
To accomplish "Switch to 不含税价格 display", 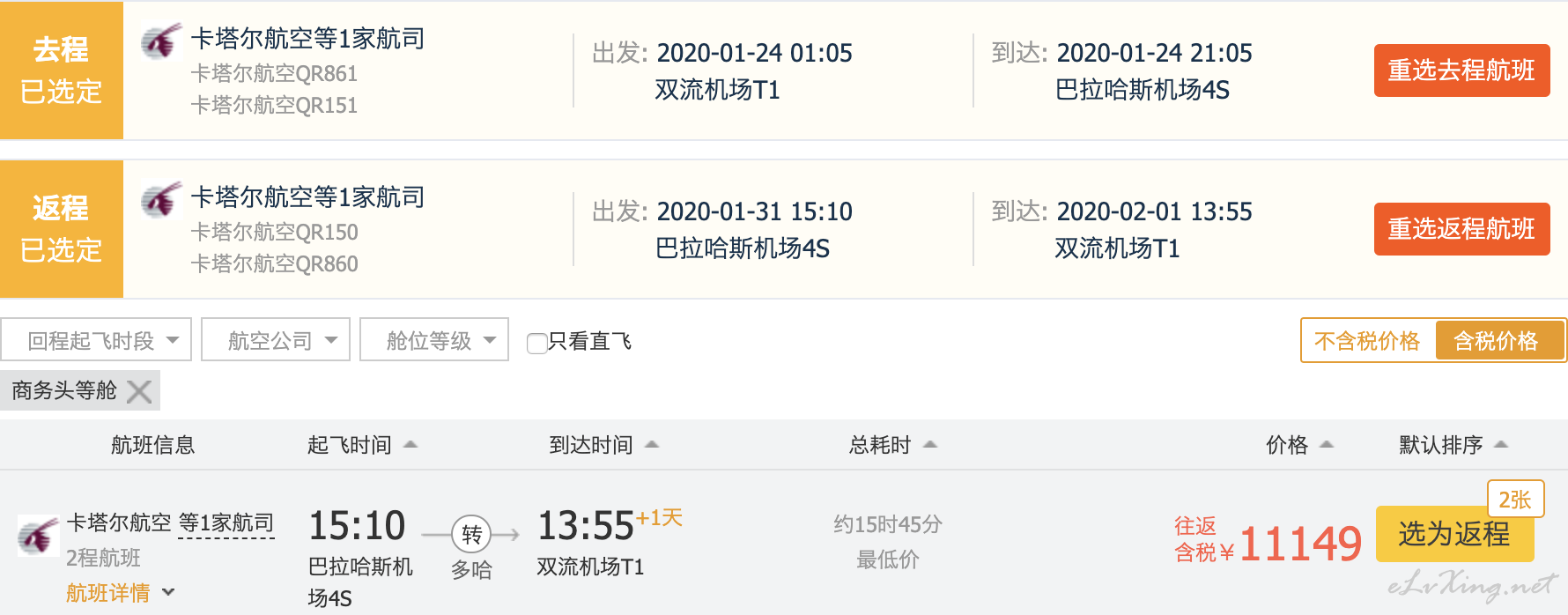I will (1367, 341).
